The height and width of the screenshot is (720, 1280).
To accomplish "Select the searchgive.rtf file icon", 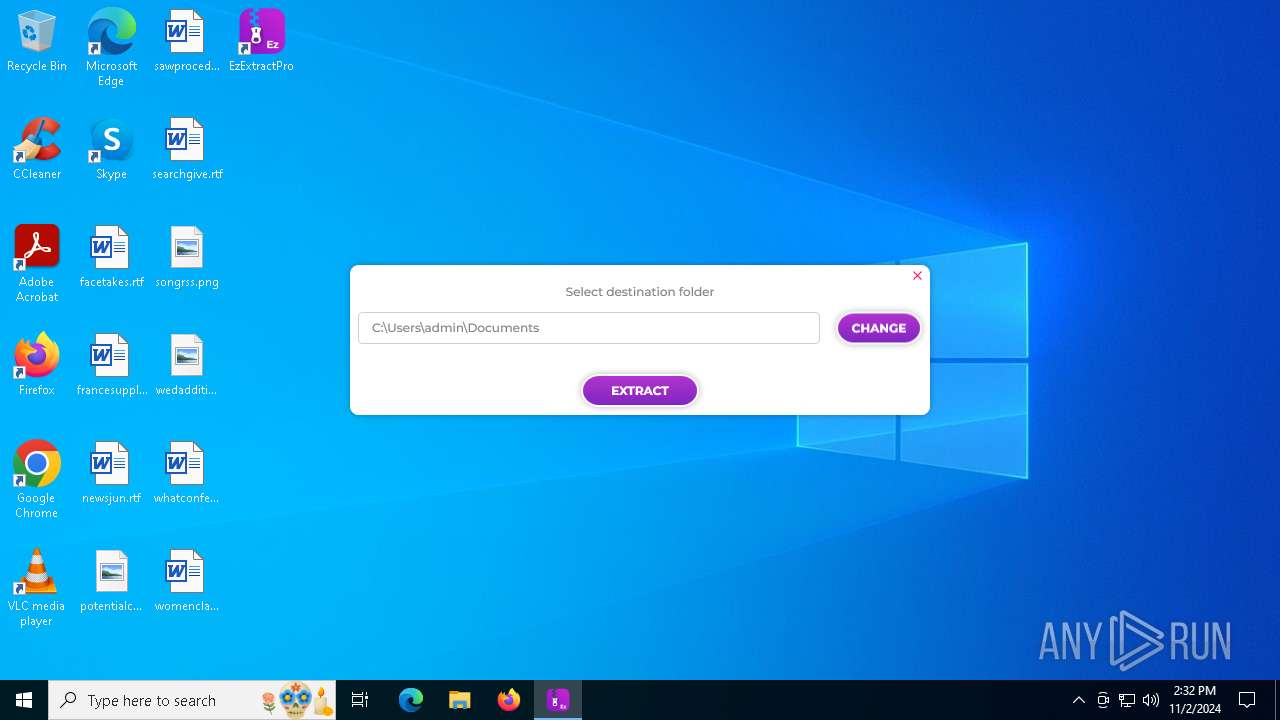I will (186, 149).
